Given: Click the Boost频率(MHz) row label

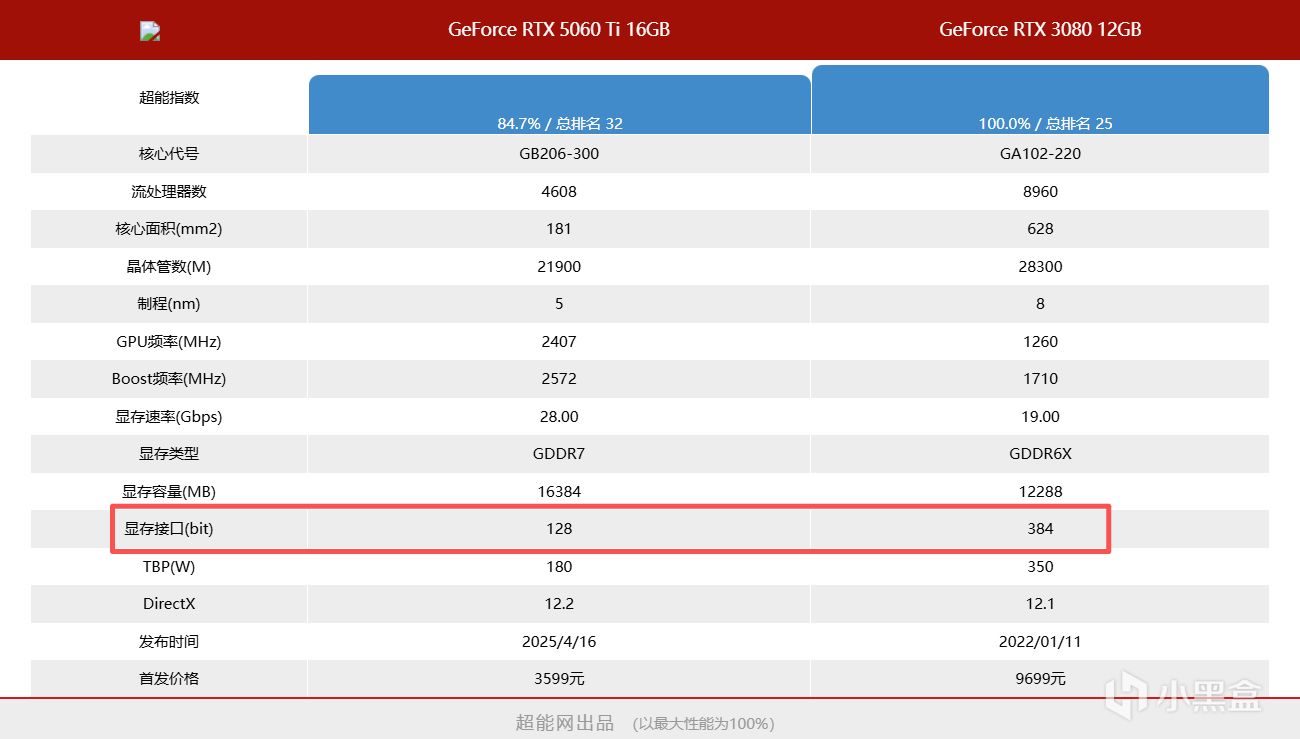Looking at the screenshot, I should click(x=169, y=379).
